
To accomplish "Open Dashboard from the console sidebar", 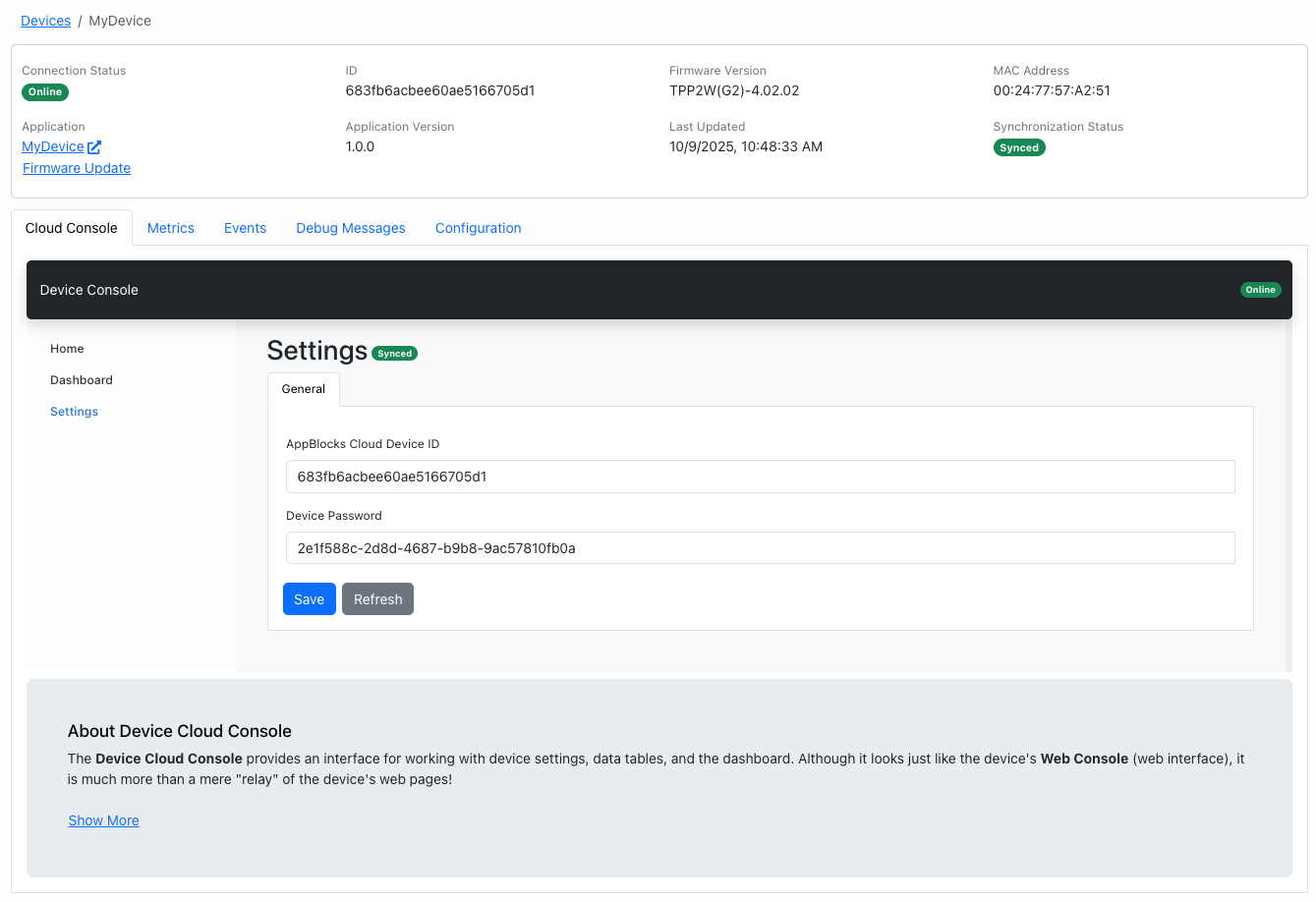I will click(82, 380).
